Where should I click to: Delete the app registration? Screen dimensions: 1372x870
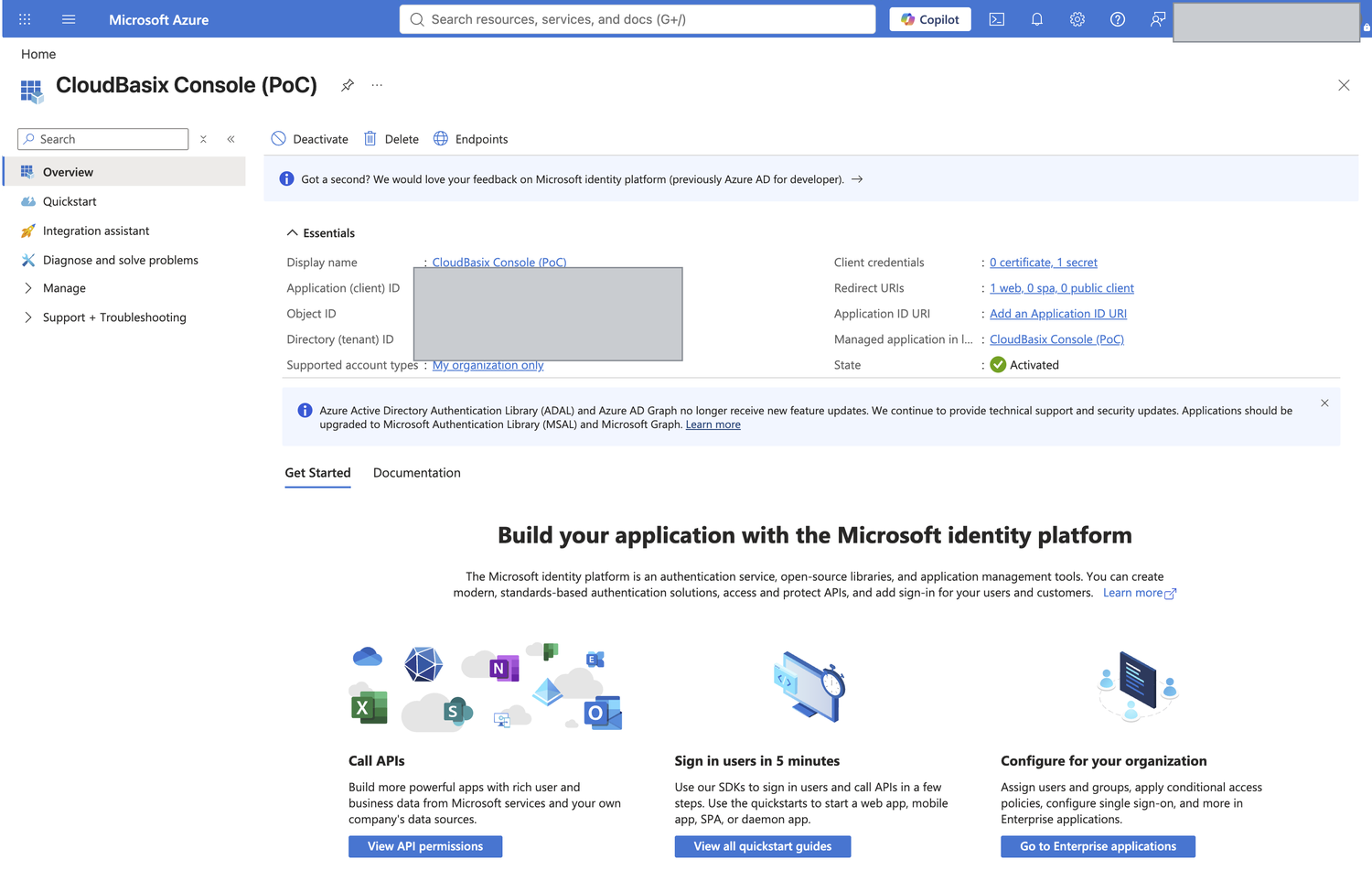[x=391, y=139]
